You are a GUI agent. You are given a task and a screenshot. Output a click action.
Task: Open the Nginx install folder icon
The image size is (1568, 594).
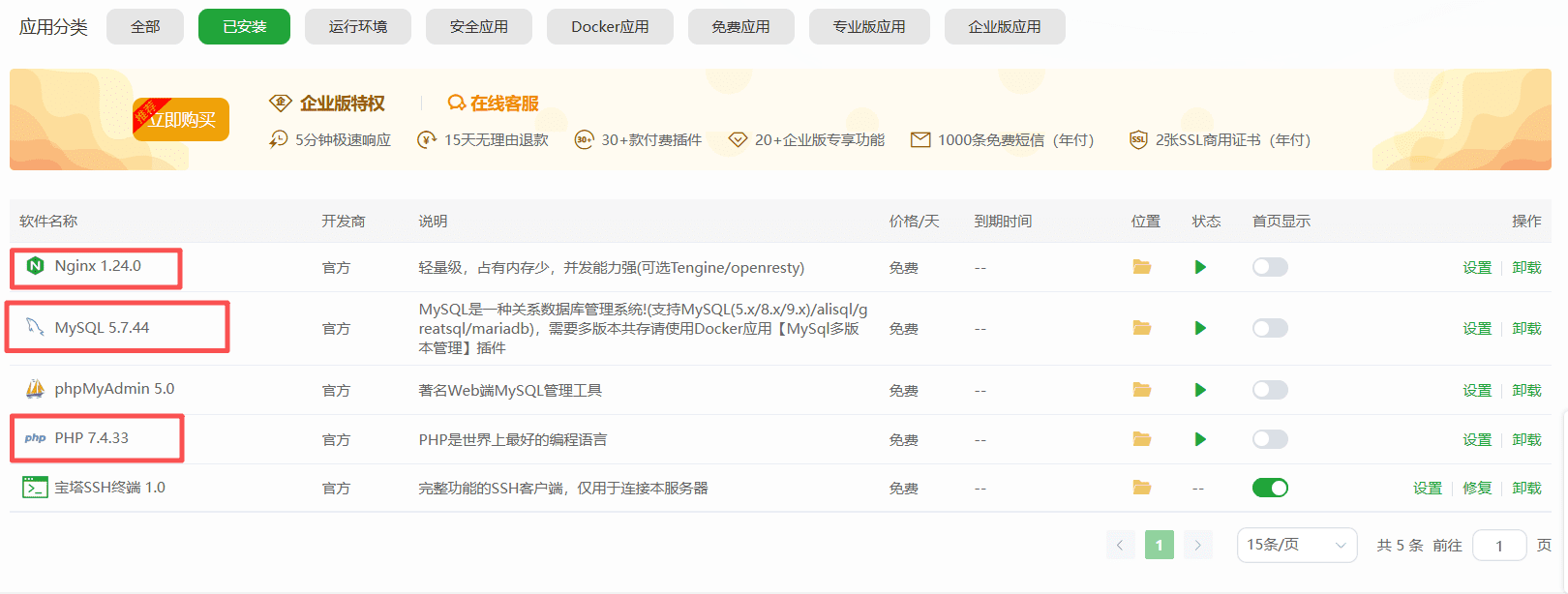[x=1142, y=267]
